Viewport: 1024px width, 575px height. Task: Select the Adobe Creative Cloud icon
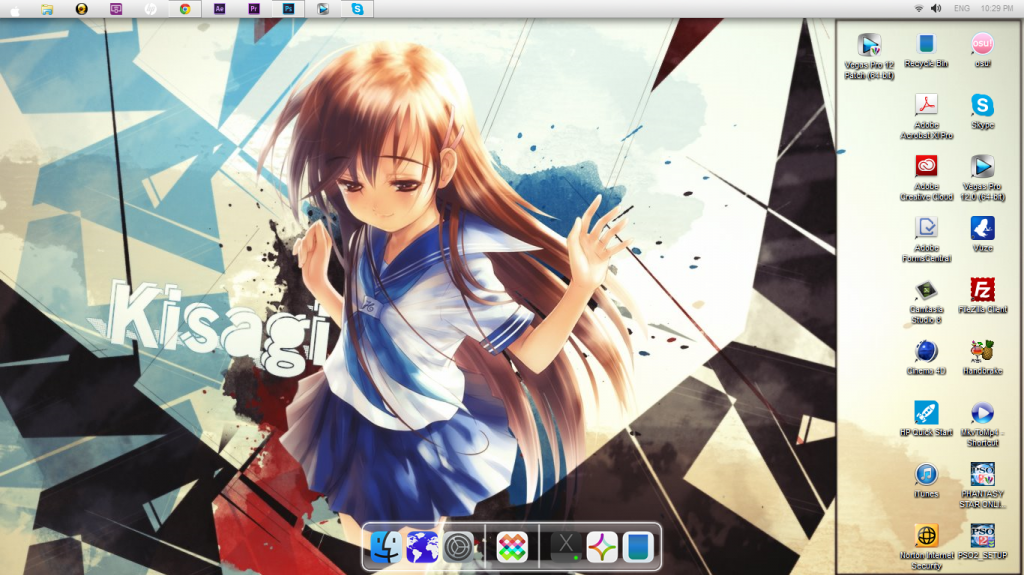pyautogui.click(x=926, y=178)
